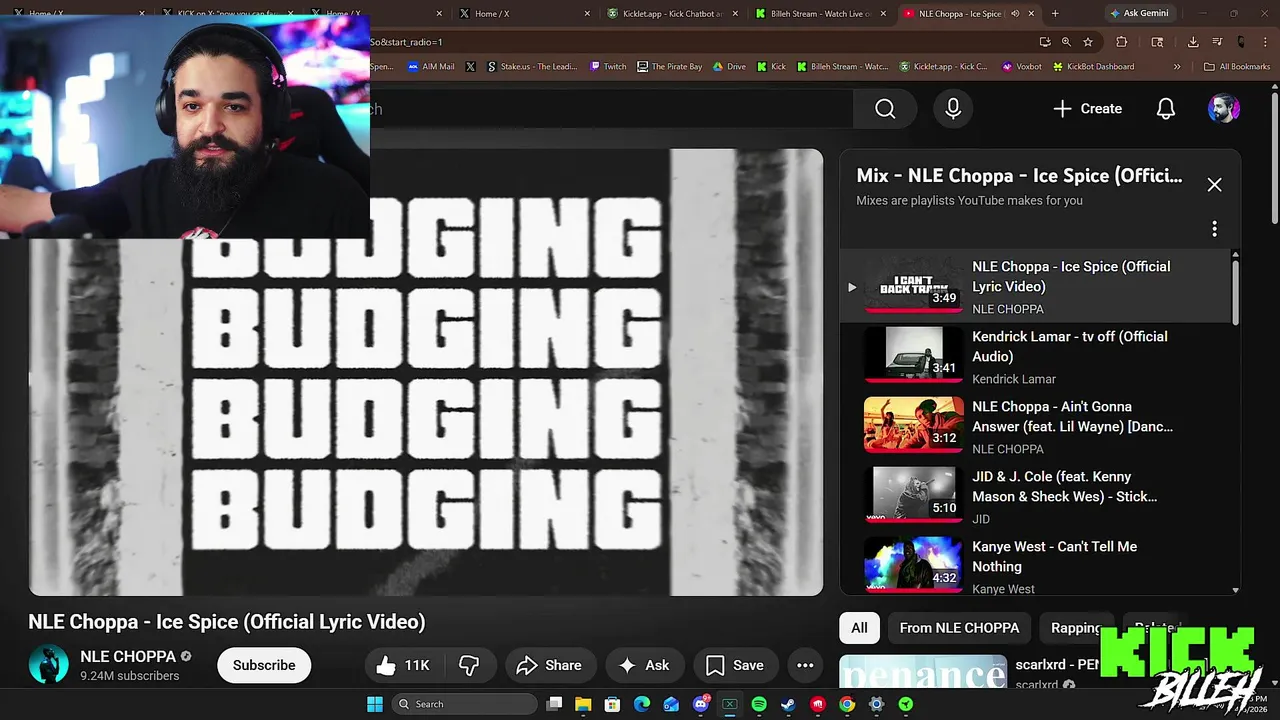
Task: Switch to Chrome on the taskbar
Action: pos(847,704)
